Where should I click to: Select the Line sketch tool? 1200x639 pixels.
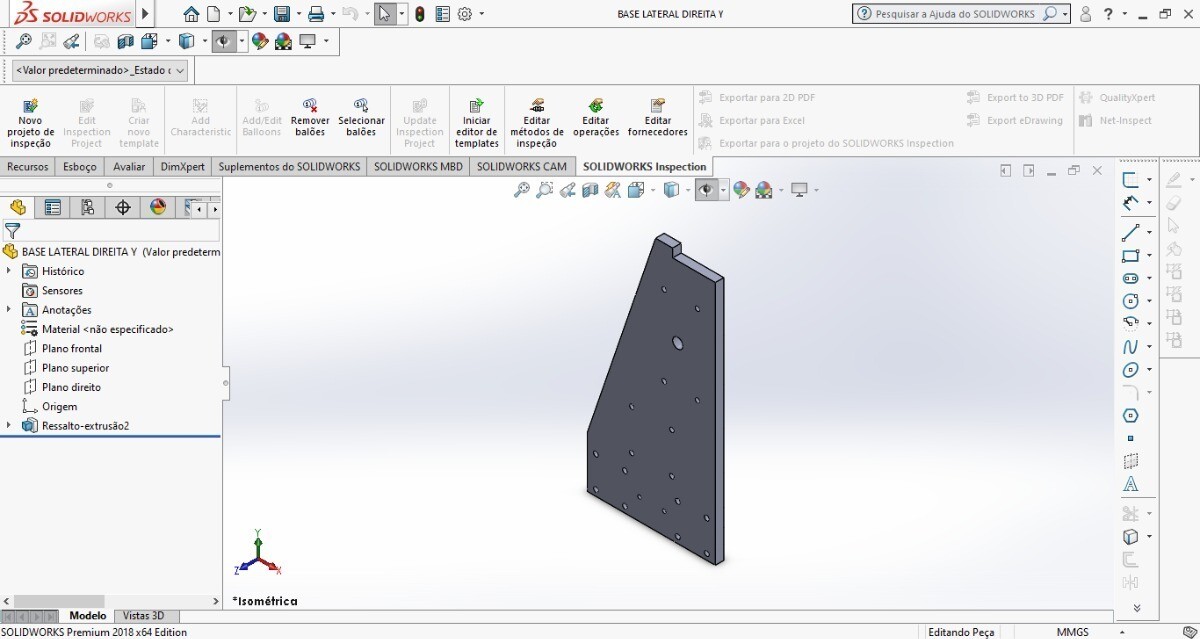(x=1131, y=233)
